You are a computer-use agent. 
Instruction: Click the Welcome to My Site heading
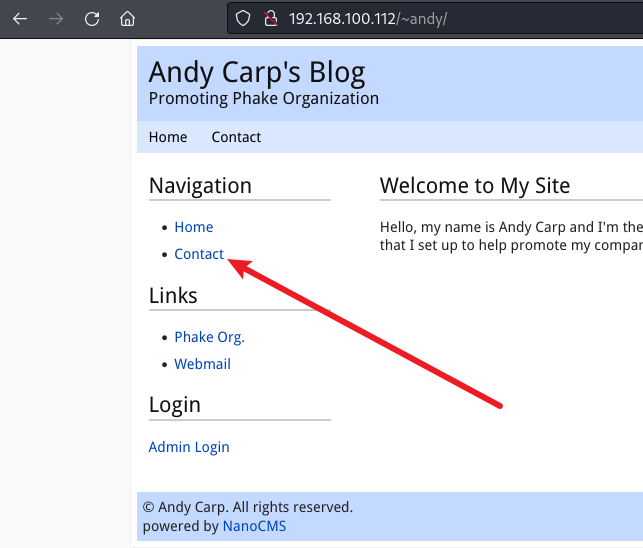point(475,185)
